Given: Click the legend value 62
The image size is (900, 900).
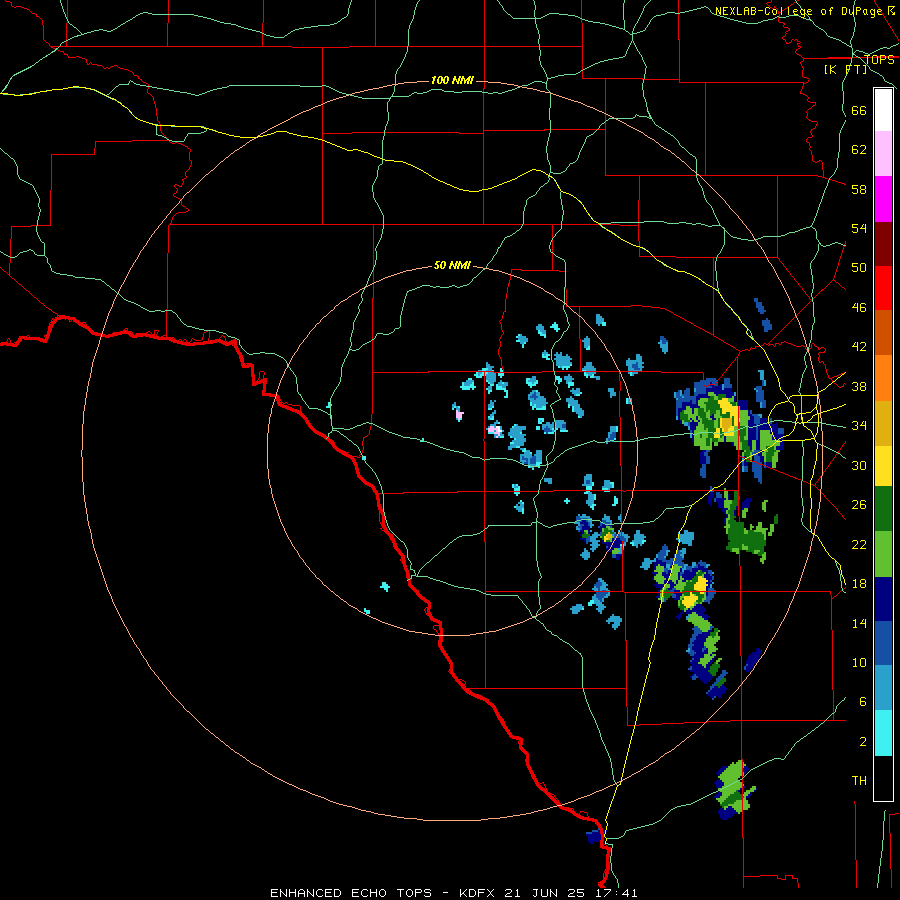Looking at the screenshot, I should (859, 150).
